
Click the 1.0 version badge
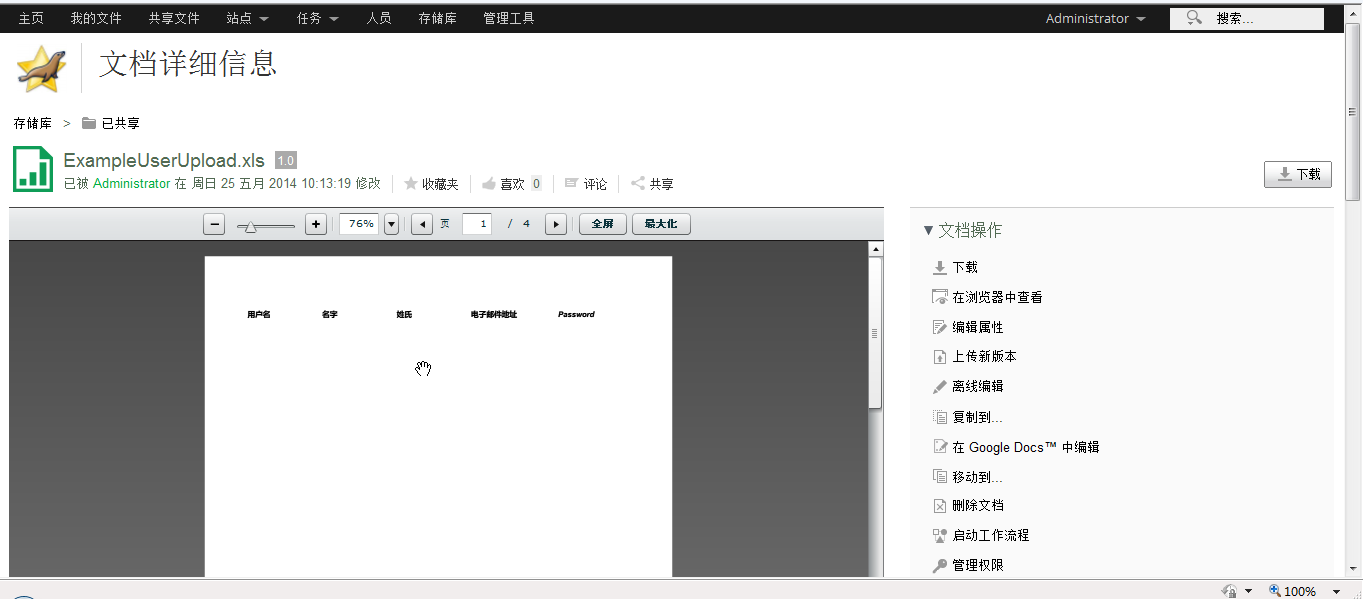pyautogui.click(x=286, y=161)
